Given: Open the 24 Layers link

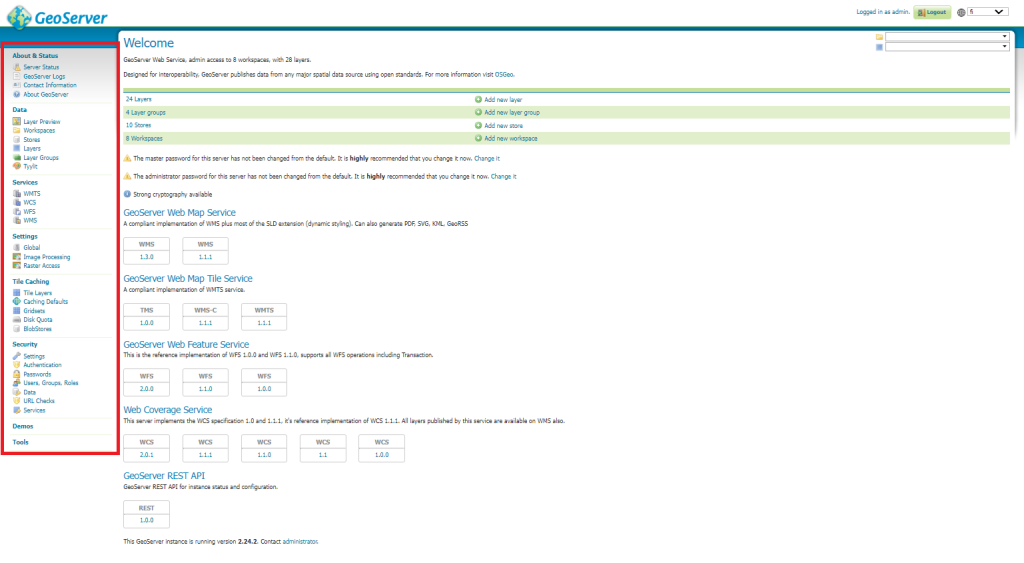Looking at the screenshot, I should click(x=138, y=99).
